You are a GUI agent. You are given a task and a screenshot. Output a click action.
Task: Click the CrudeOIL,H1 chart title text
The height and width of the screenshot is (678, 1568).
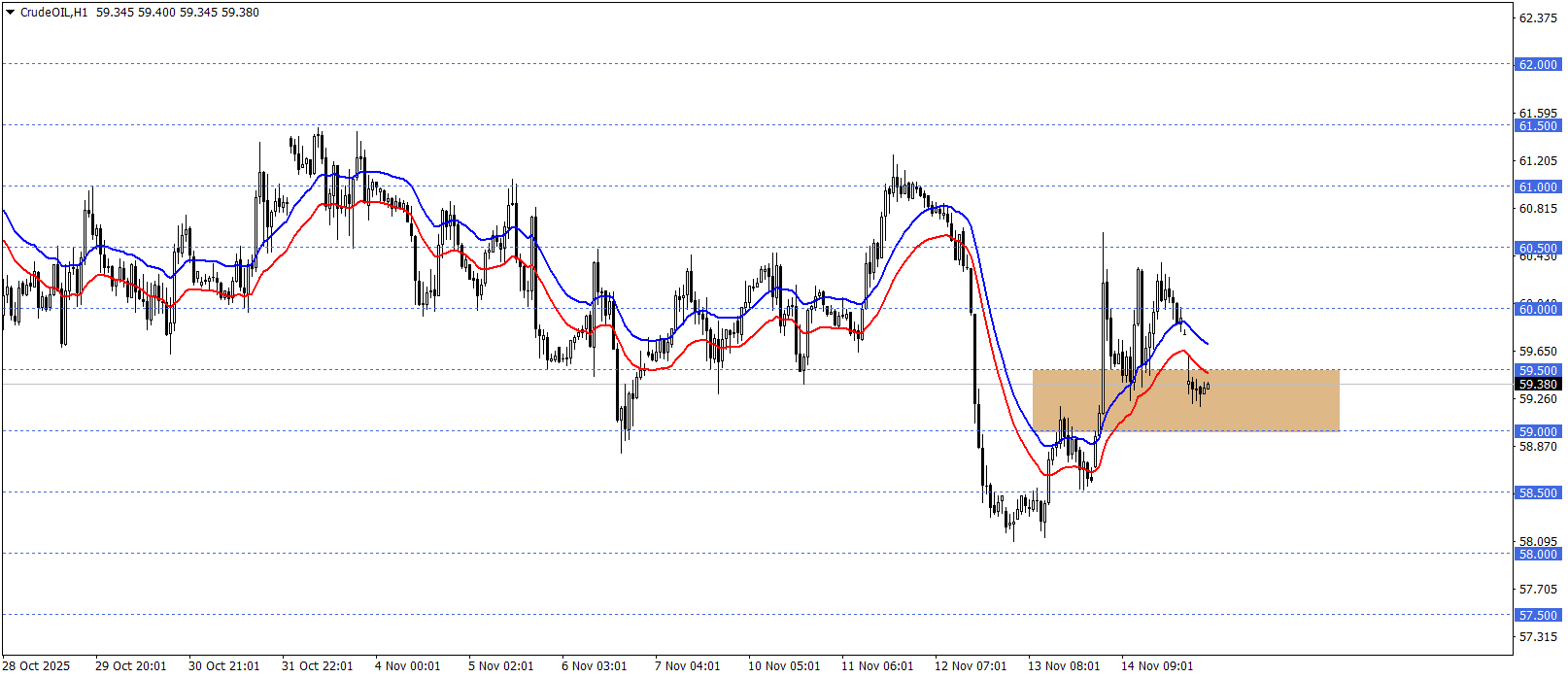53,13
